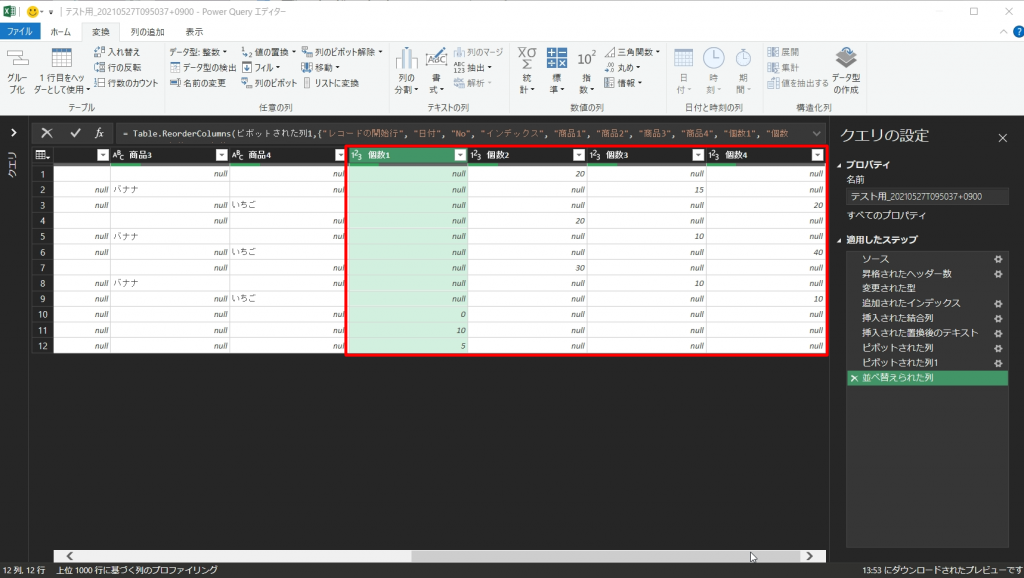
Task: Delete the 並べ替えられた列 step with X icon
Action: point(853,379)
